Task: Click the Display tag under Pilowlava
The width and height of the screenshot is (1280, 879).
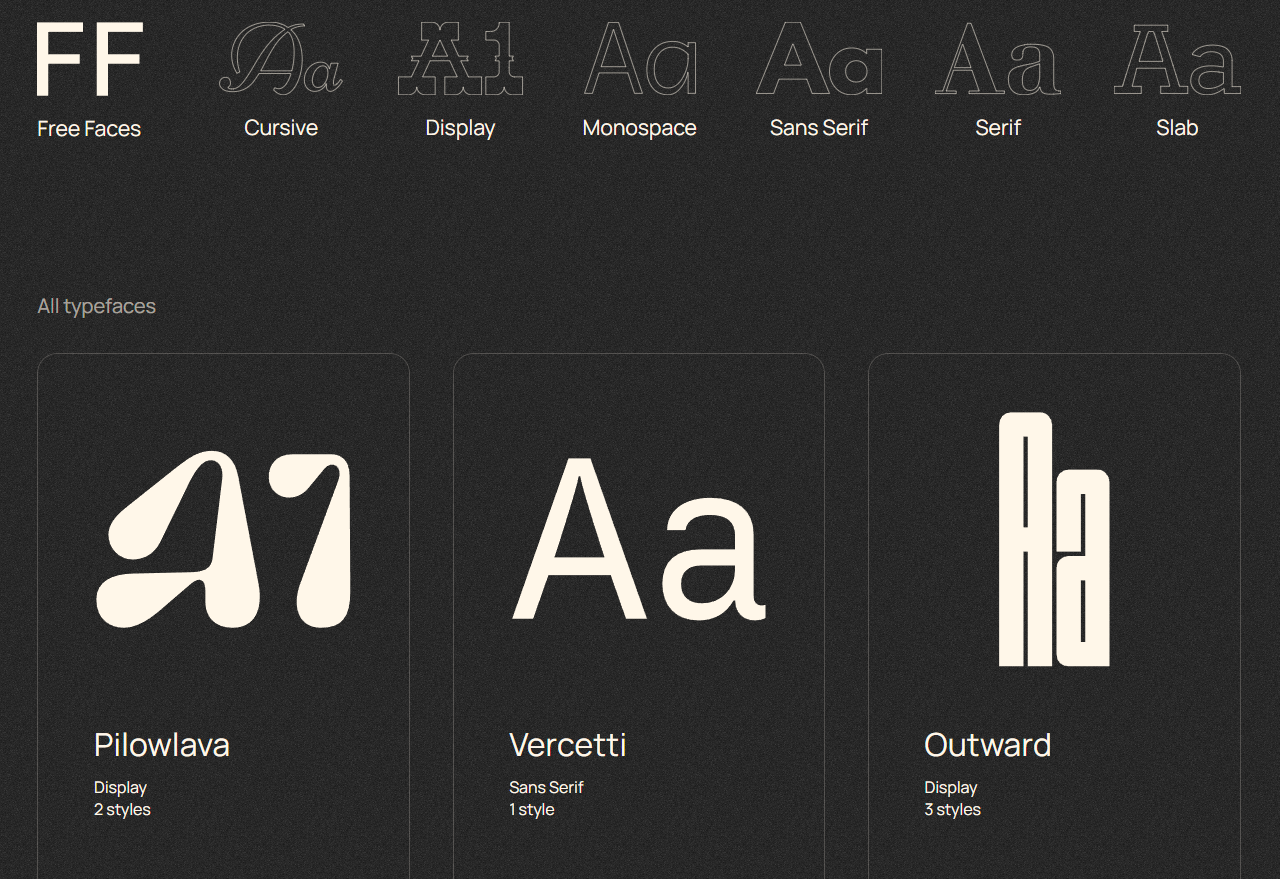Action: coord(121,788)
